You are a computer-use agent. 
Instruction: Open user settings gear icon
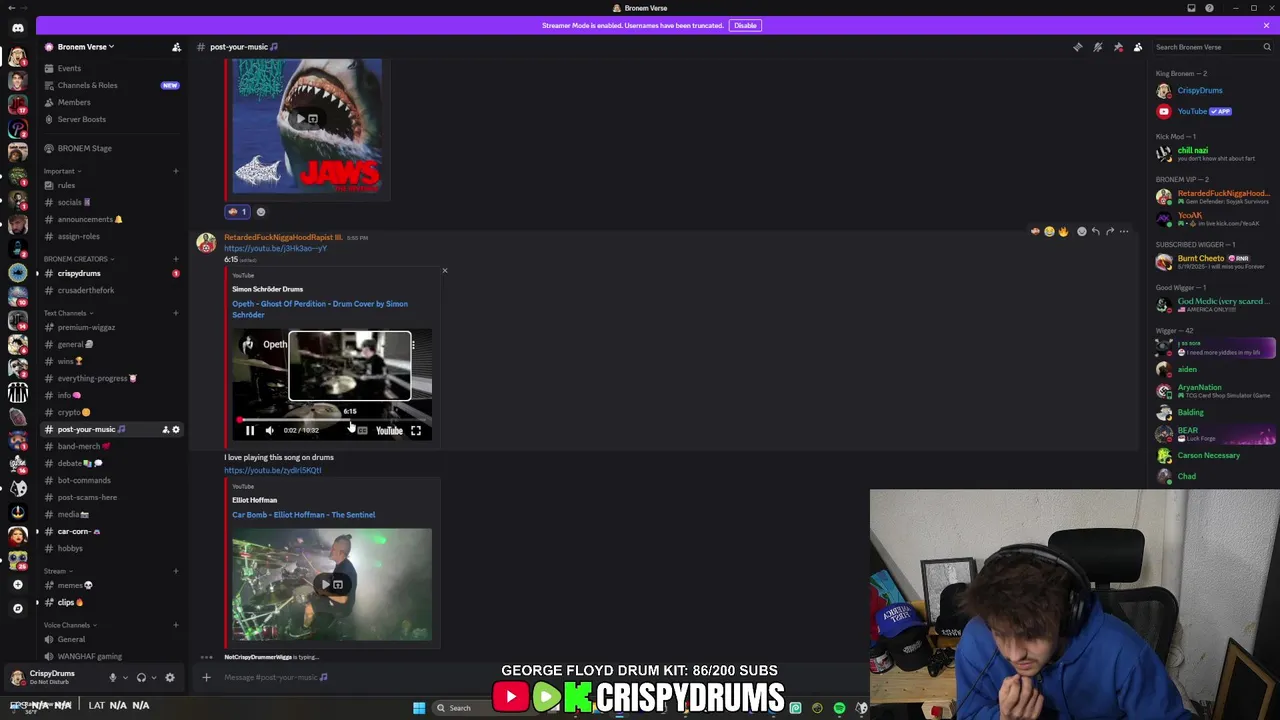[x=170, y=678]
